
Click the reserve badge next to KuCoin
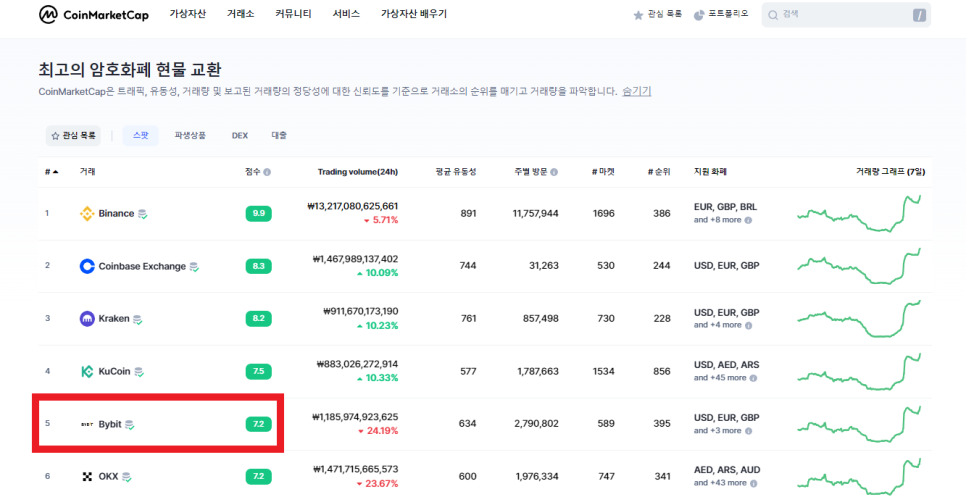point(139,372)
